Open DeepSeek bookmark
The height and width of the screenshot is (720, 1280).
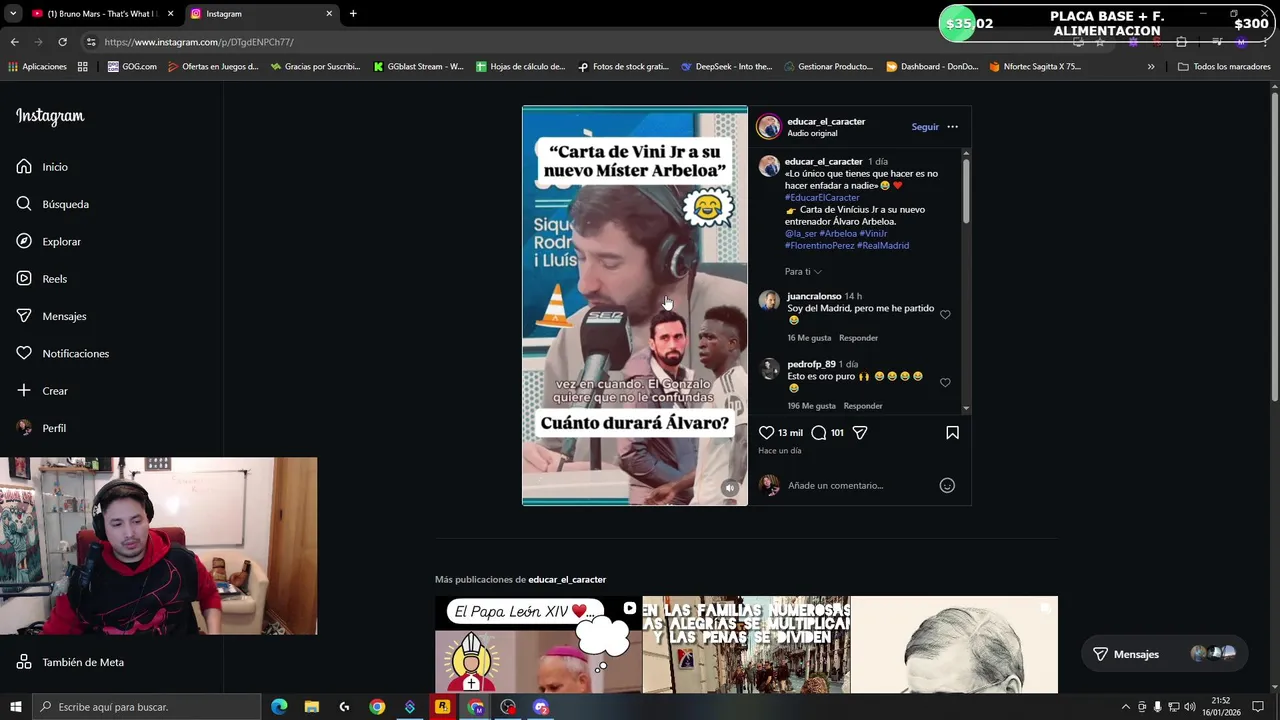(x=727, y=67)
